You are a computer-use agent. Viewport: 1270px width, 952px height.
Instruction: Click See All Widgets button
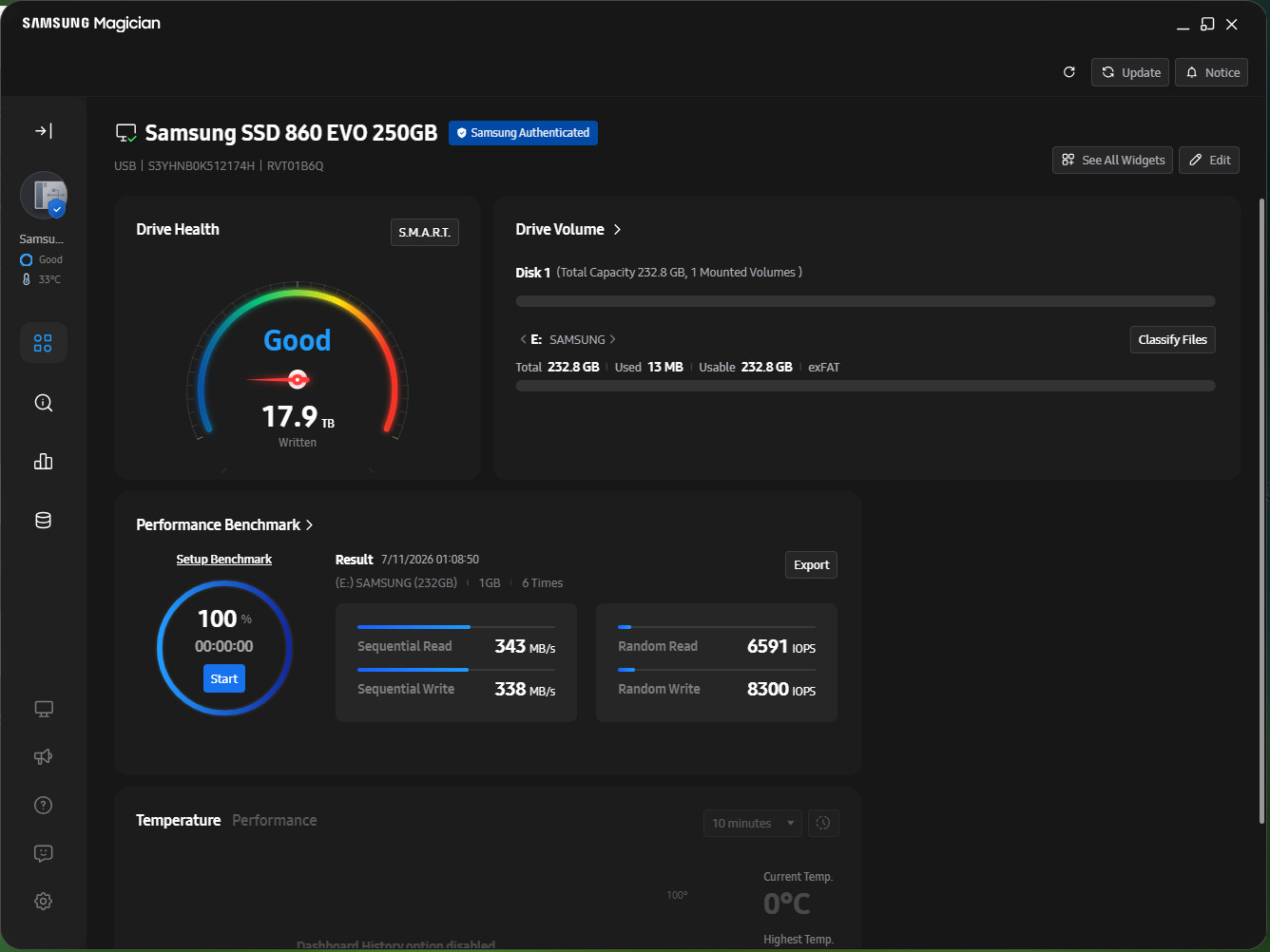coord(1113,160)
